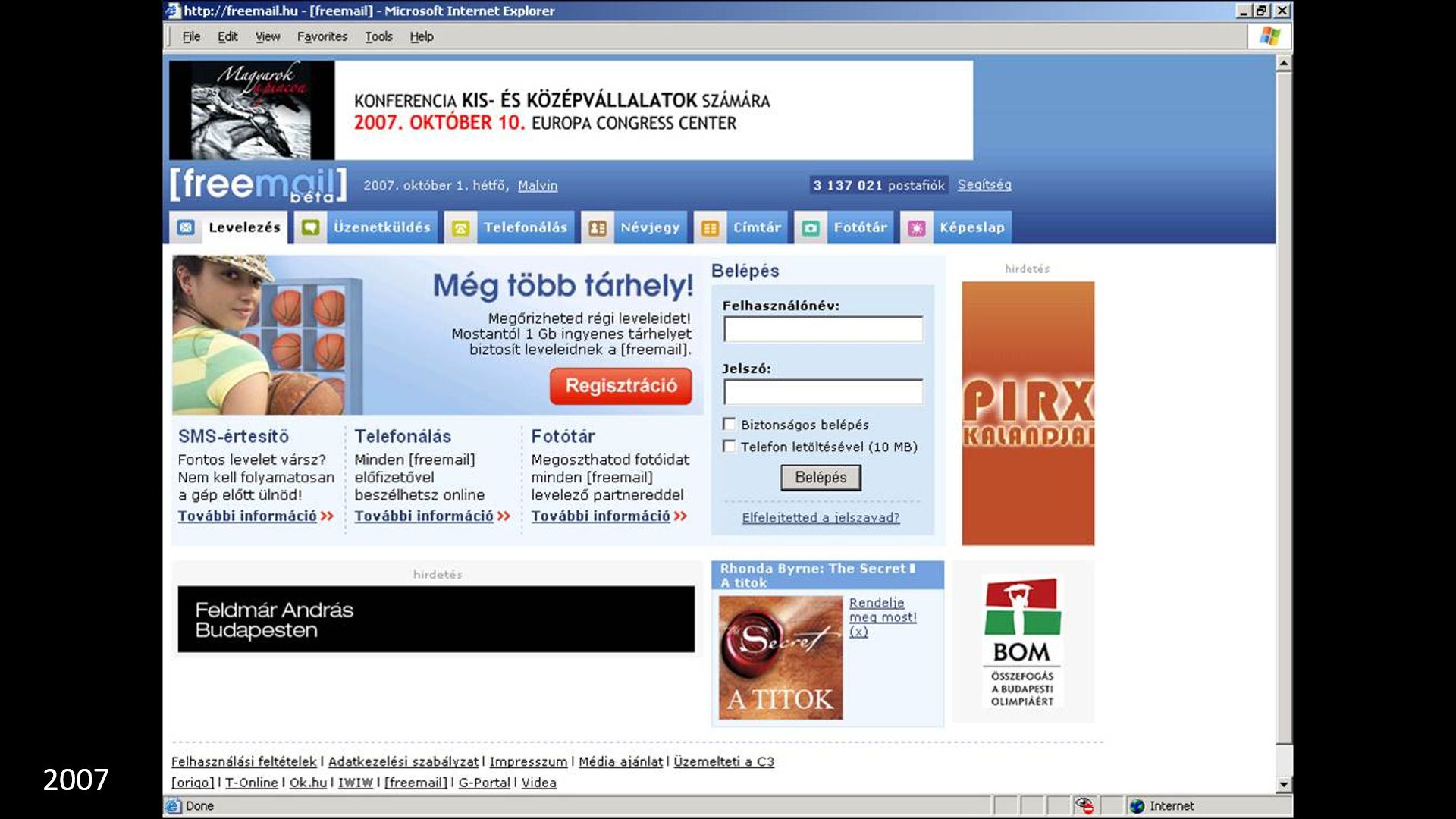Open the Edit menu
1456x819 pixels.
click(227, 36)
